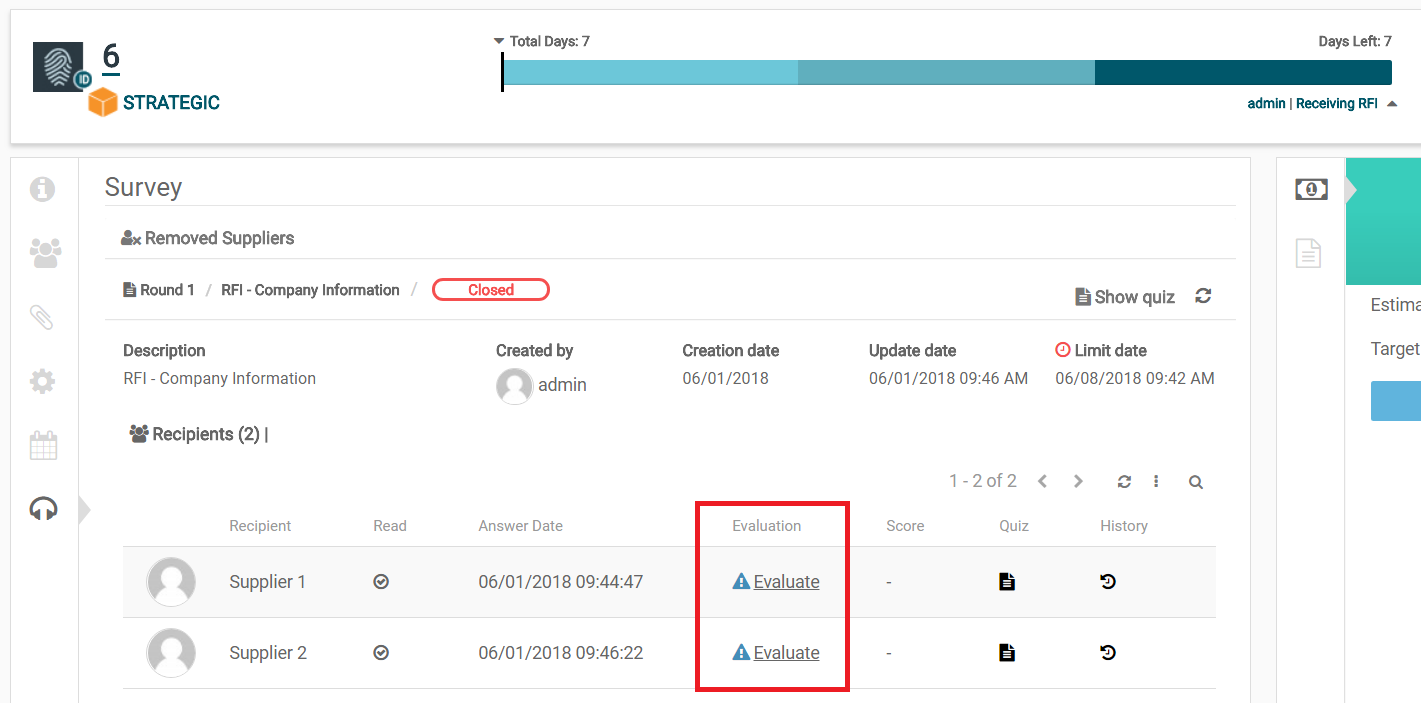Open attachments paperclip in sidebar
Viewport: 1421px width, 703px height.
[x=42, y=318]
